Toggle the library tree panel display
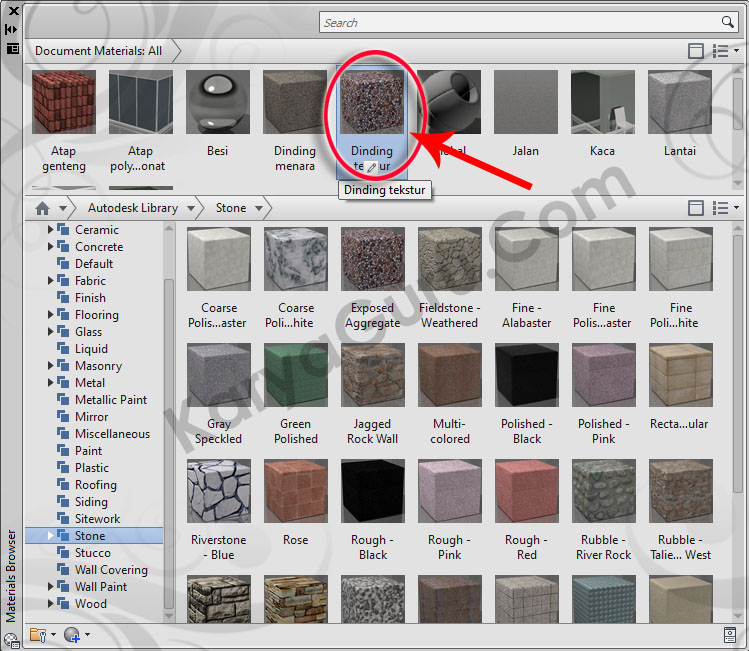The height and width of the screenshot is (651, 749). pyautogui.click(x=696, y=208)
